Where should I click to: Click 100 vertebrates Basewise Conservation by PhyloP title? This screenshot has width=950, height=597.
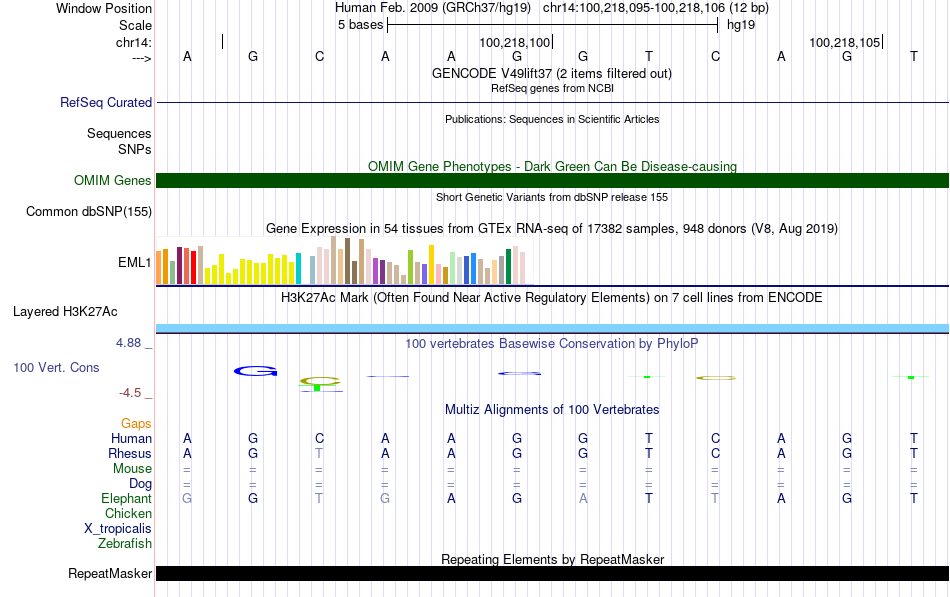tap(552, 344)
